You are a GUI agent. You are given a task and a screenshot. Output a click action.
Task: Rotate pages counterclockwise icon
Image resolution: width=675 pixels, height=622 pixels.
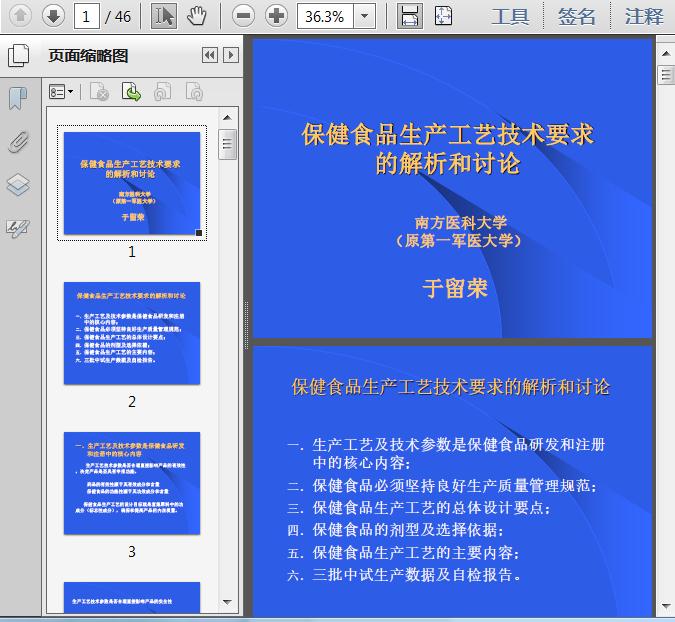tap(163, 92)
